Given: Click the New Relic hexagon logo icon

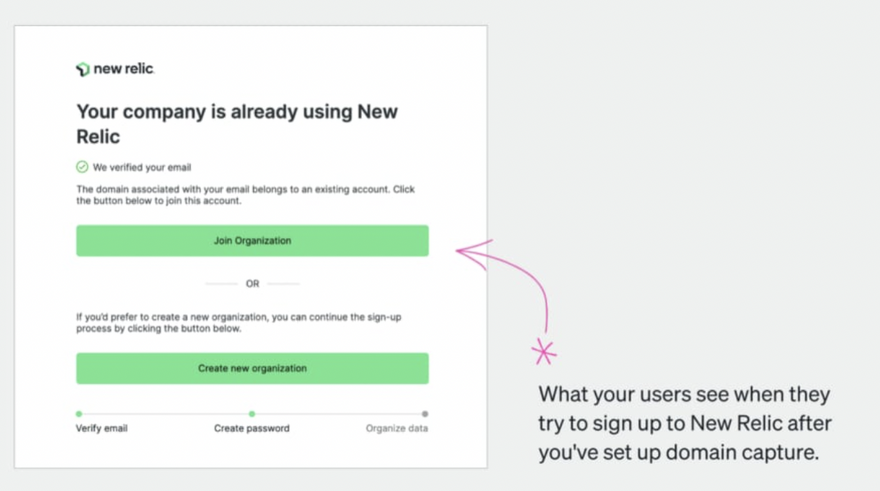Looking at the screenshot, I should pyautogui.click(x=83, y=69).
